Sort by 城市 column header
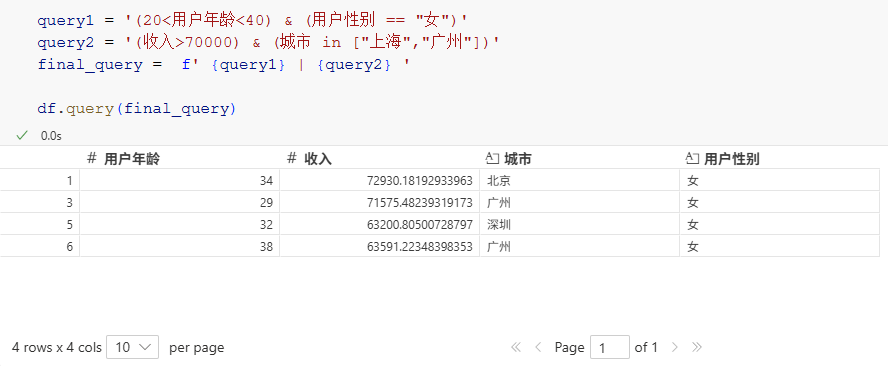 579,159
